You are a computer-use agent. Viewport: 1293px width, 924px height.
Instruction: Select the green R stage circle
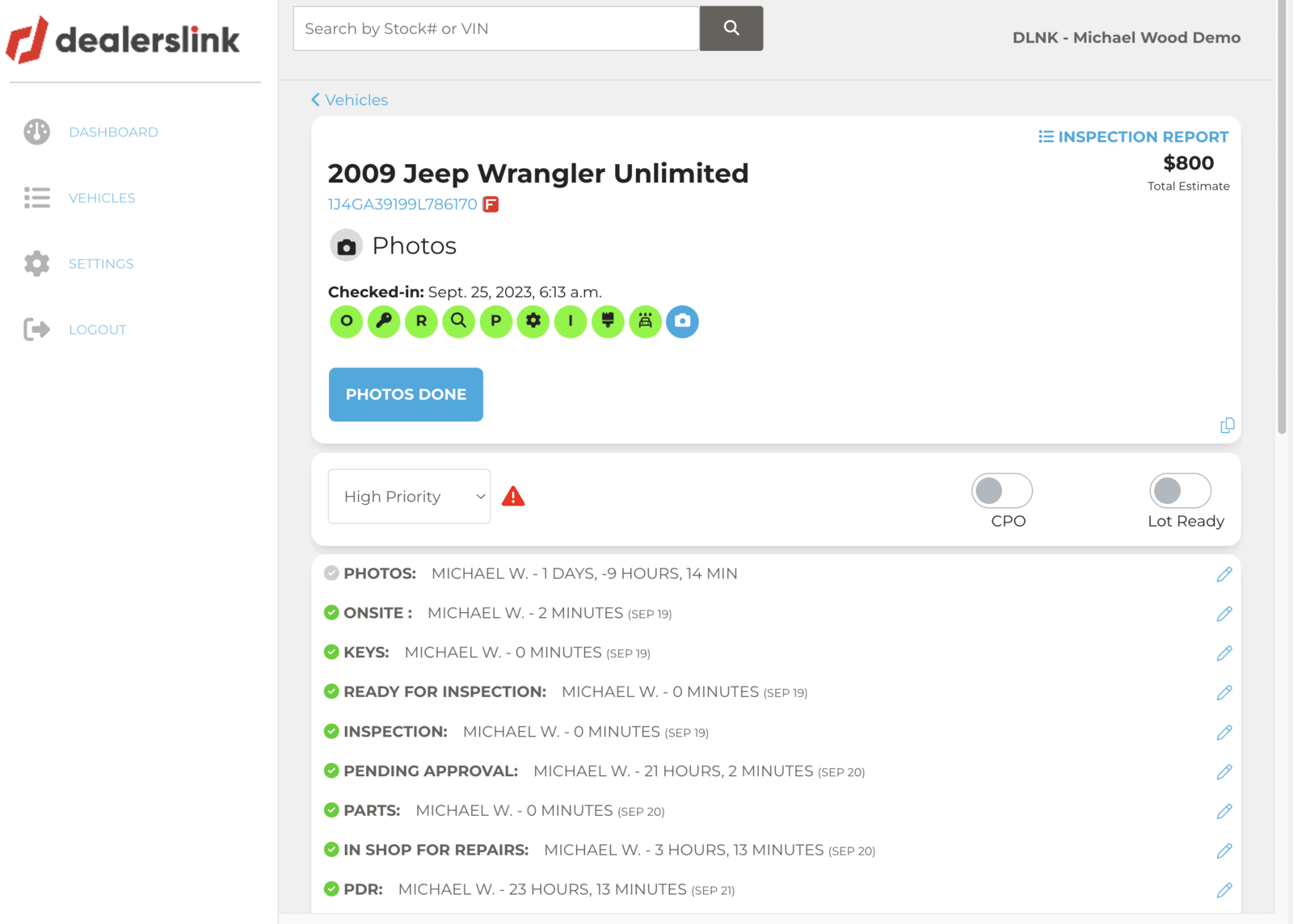(x=421, y=321)
